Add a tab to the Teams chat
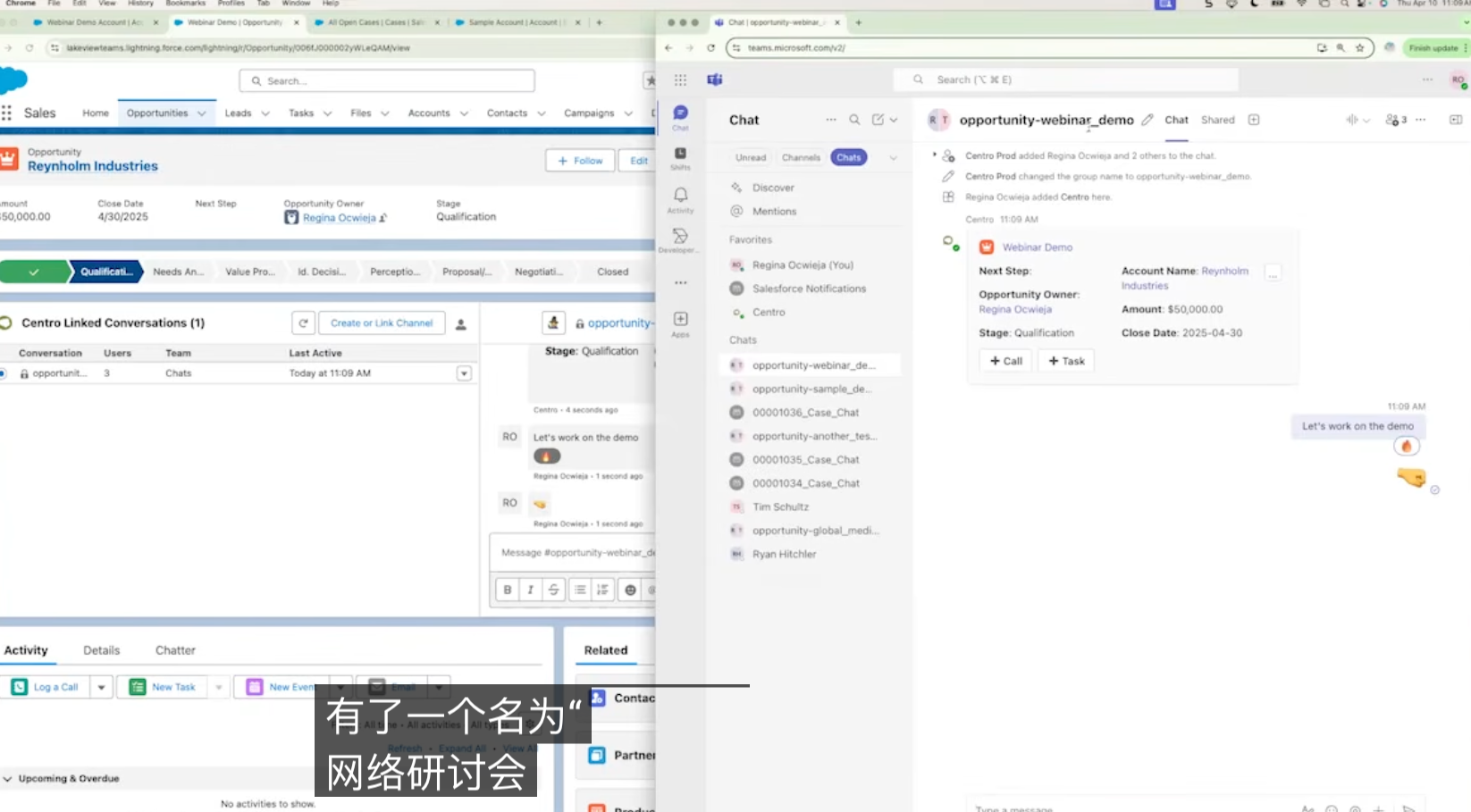 click(x=1254, y=120)
